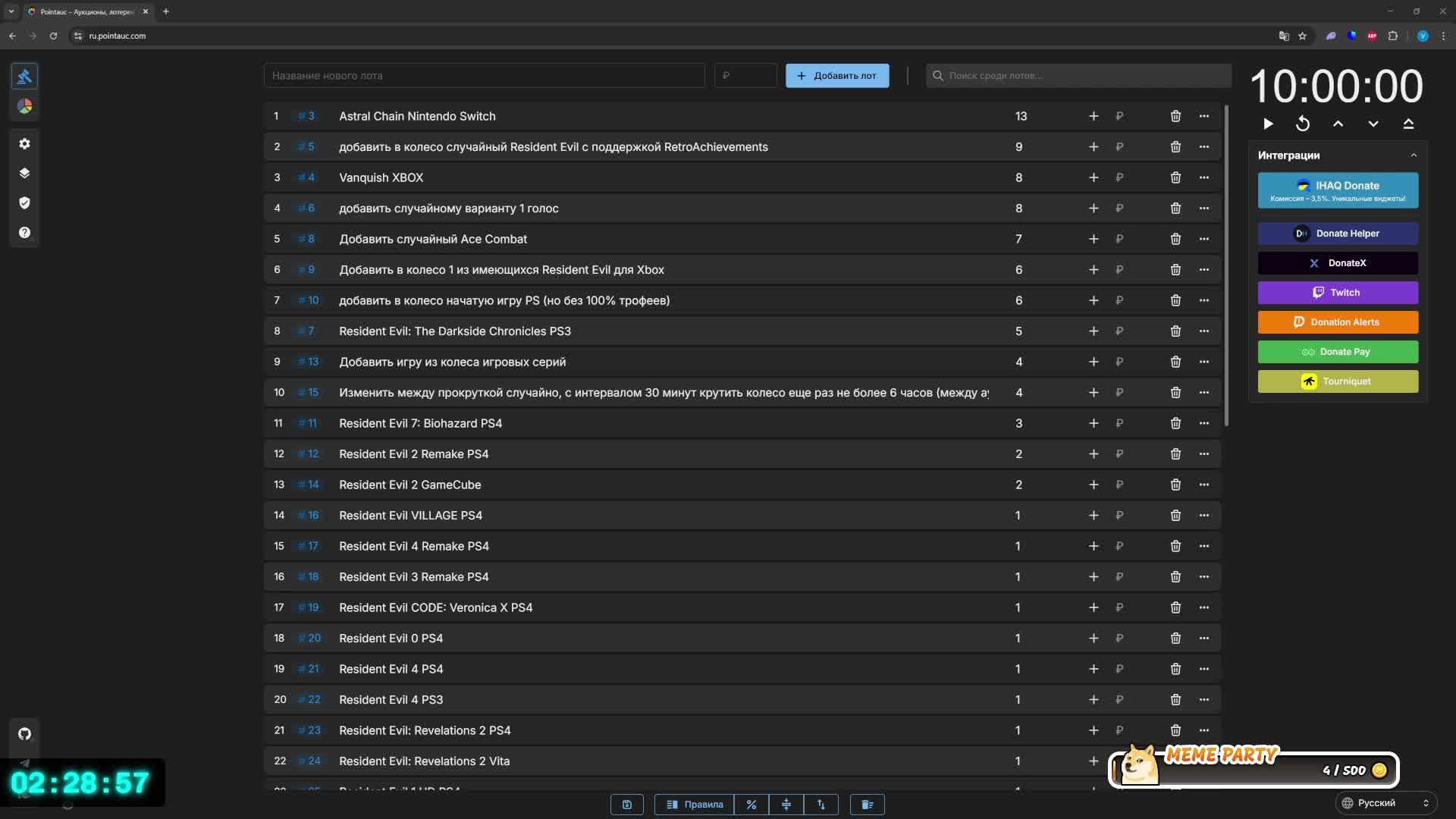The image size is (1456, 819).
Task: Open the Правила rules button
Action: pyautogui.click(x=695, y=805)
